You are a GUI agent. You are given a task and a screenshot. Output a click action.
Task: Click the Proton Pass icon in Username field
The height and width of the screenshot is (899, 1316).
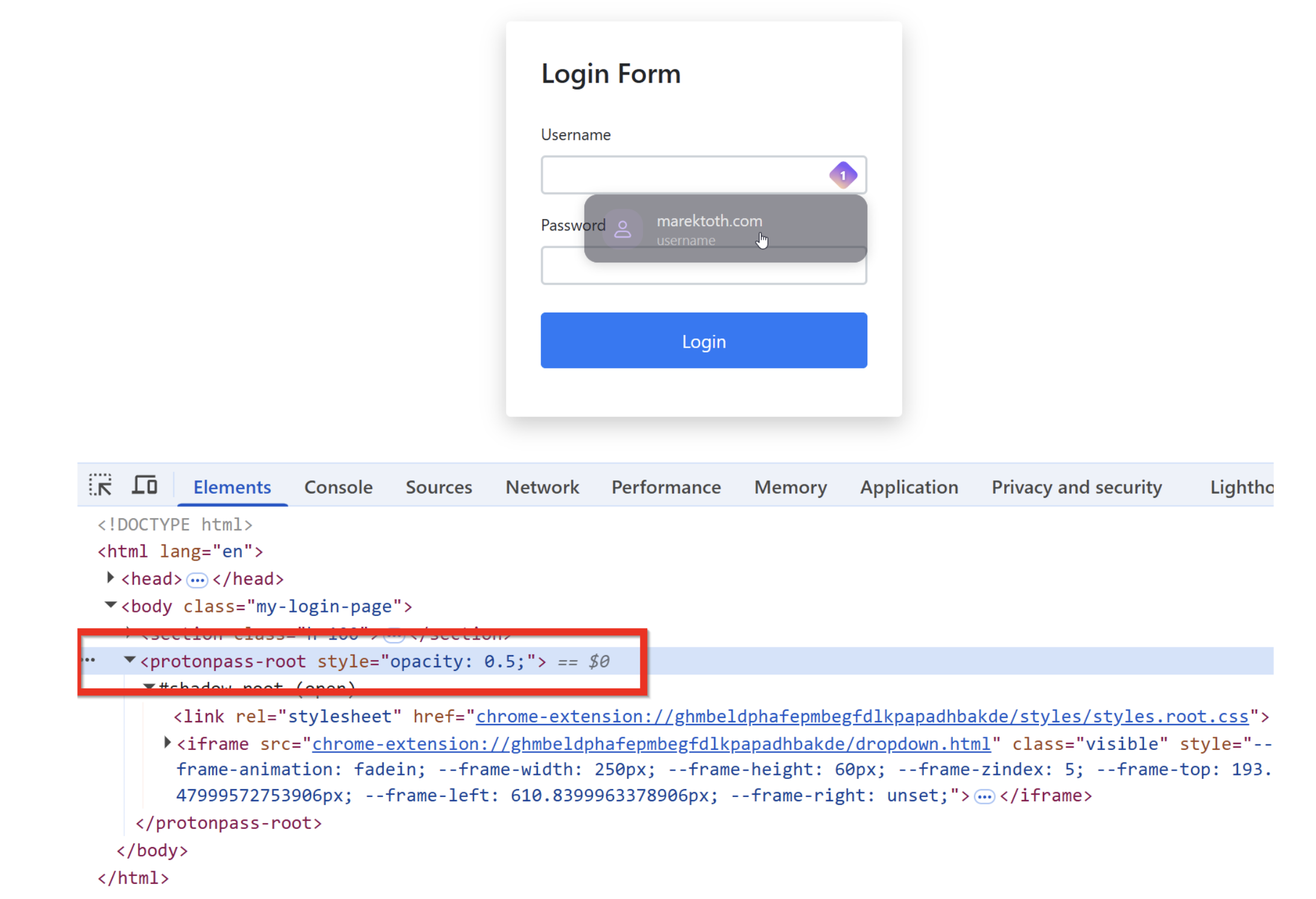843,176
